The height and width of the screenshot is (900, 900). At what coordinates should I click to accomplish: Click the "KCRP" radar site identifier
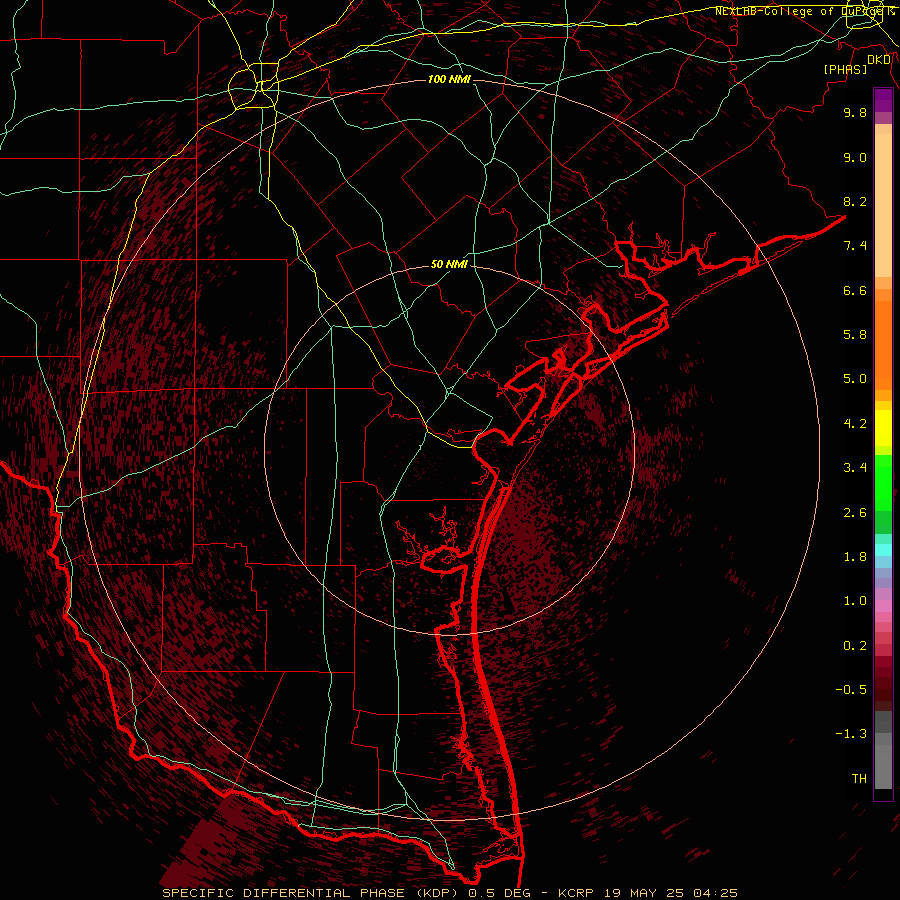pyautogui.click(x=577, y=893)
